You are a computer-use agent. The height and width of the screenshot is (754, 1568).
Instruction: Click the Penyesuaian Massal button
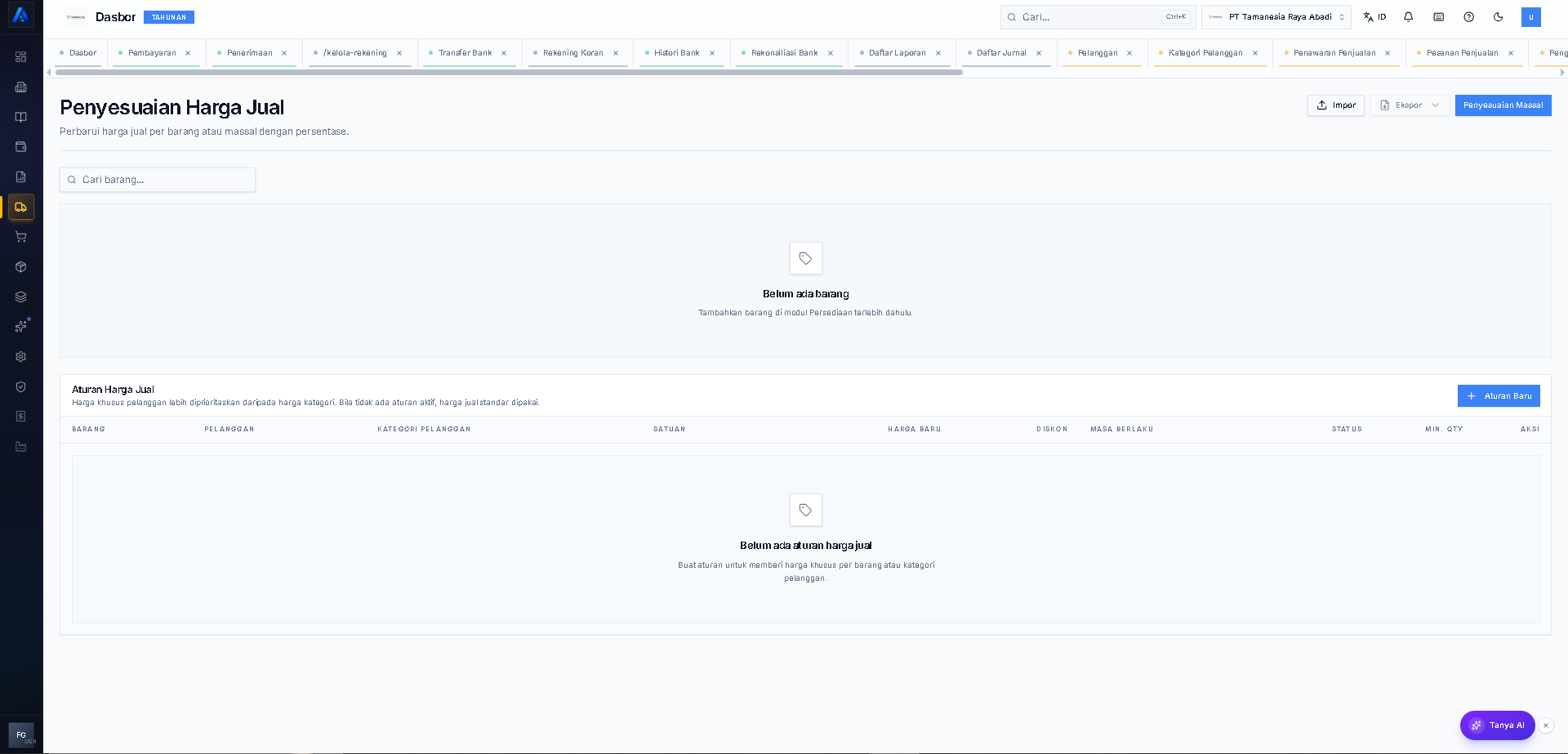click(x=1503, y=105)
